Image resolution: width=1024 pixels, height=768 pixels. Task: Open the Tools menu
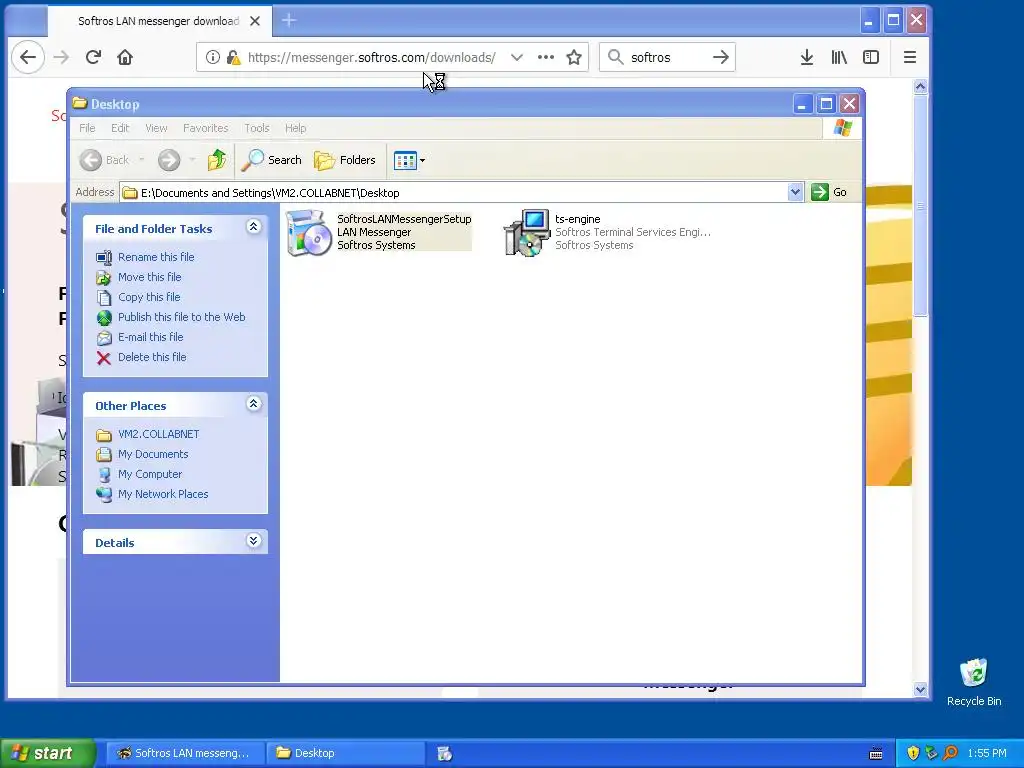tap(257, 128)
